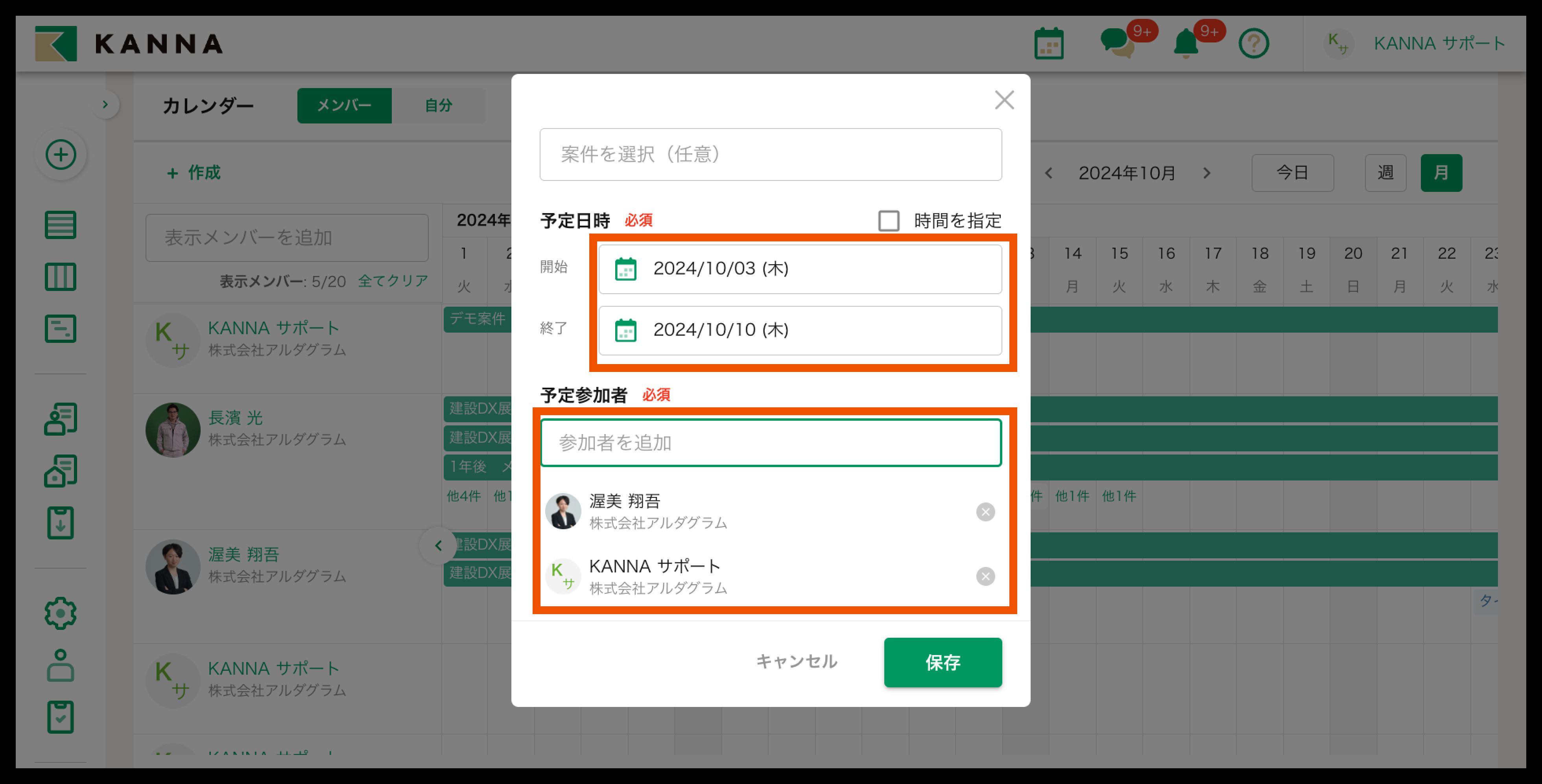
Task: Click the 参加者を追加 input field
Action: pyautogui.click(x=770, y=443)
